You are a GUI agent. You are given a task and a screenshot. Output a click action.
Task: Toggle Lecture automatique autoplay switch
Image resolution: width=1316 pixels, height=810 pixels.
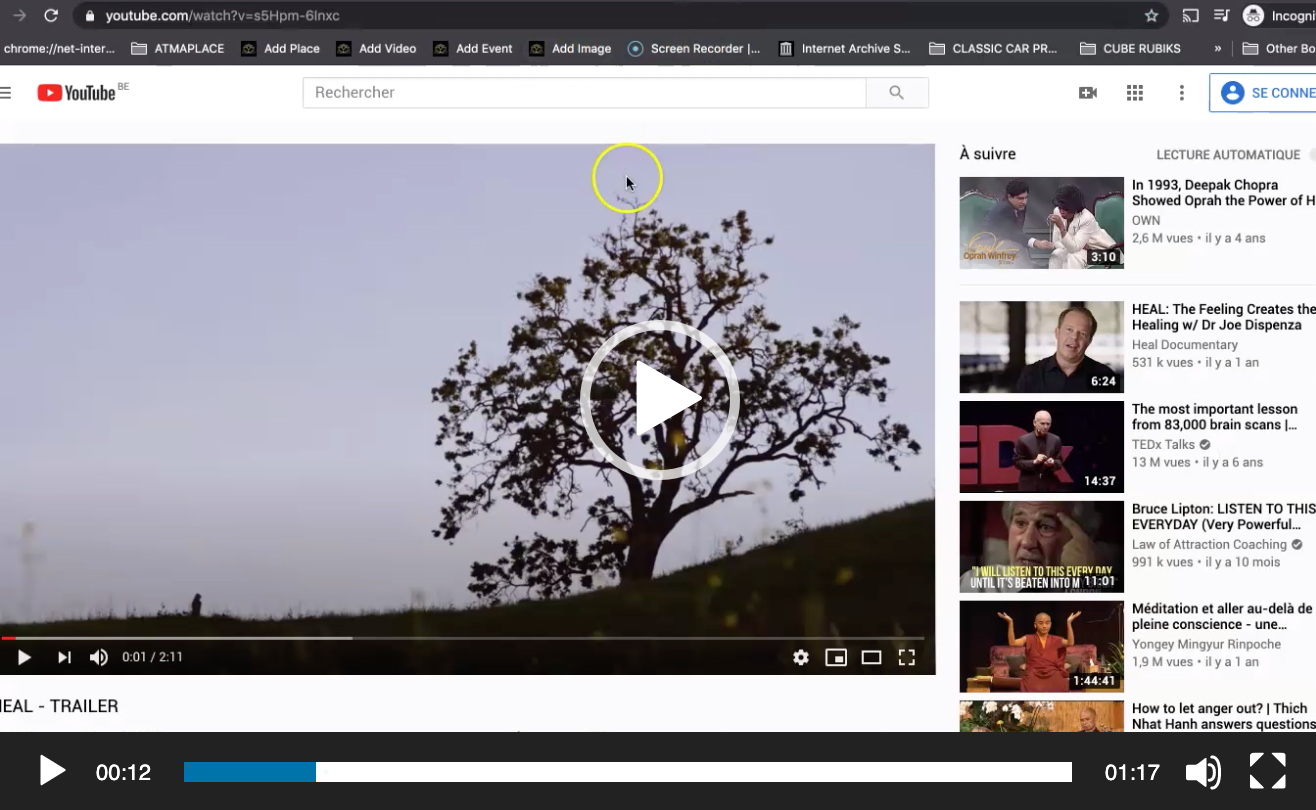[x=1309, y=154]
